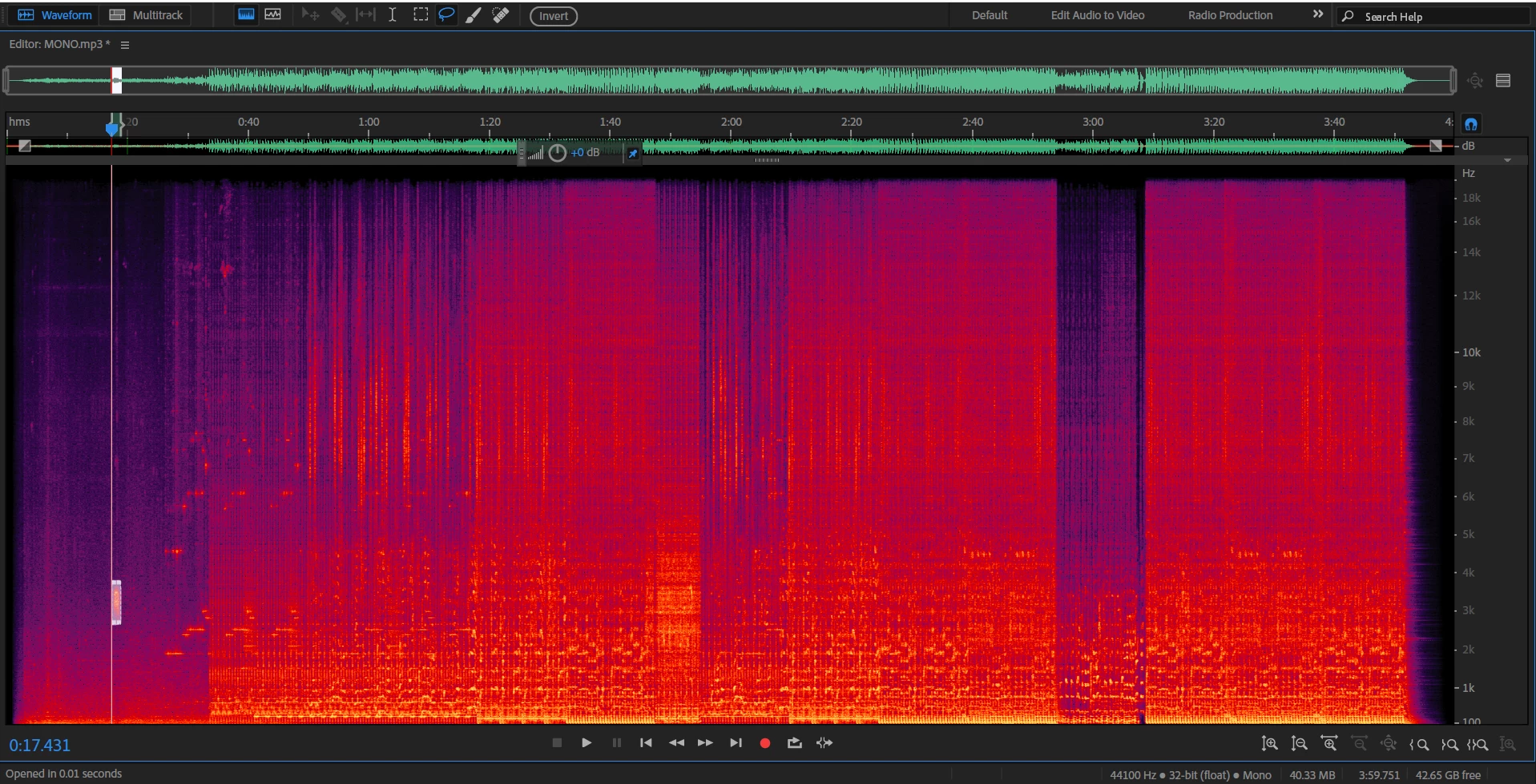Pause playback
This screenshot has height=784, width=1536.
coord(616,743)
